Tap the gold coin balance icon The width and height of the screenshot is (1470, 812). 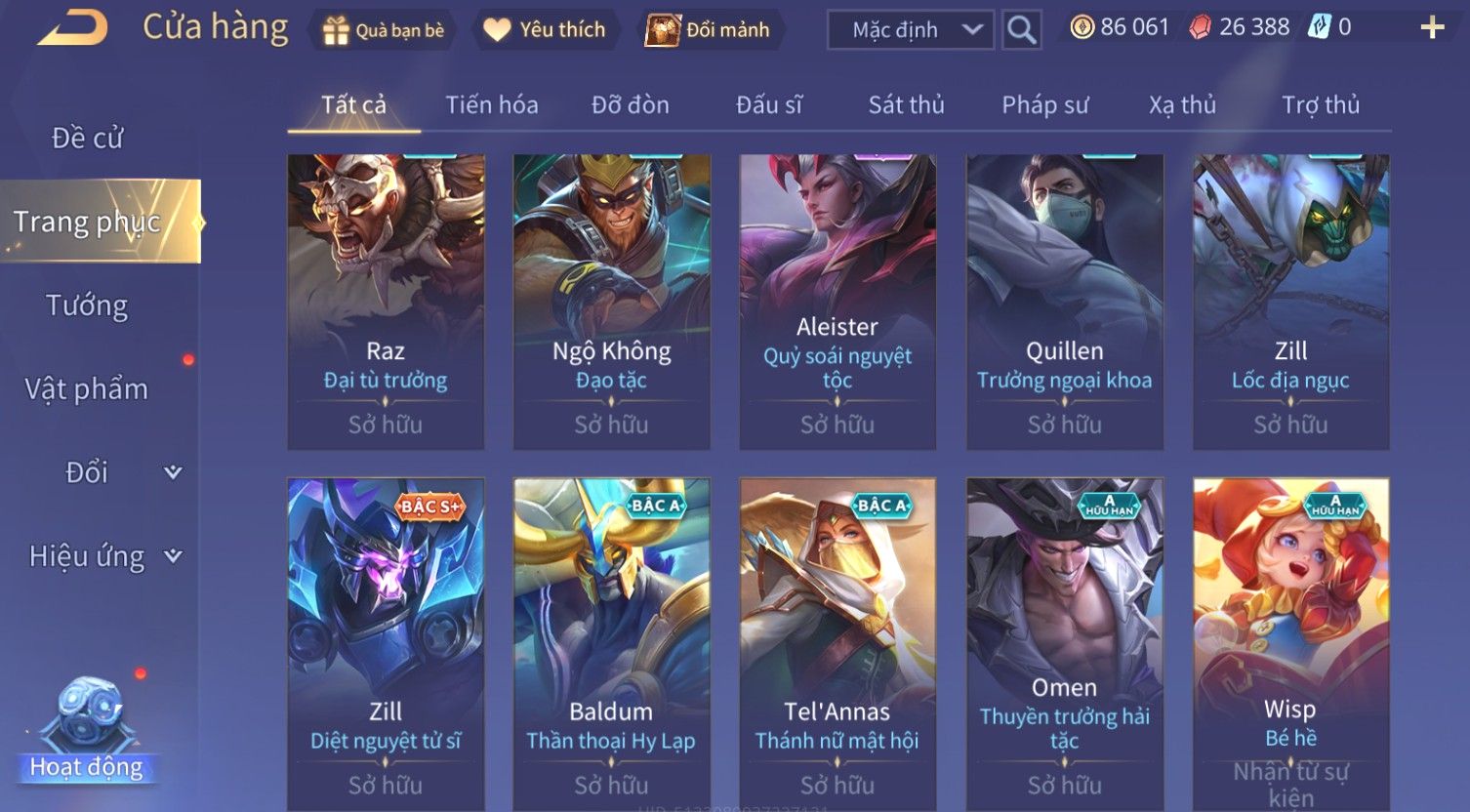pos(1082,27)
